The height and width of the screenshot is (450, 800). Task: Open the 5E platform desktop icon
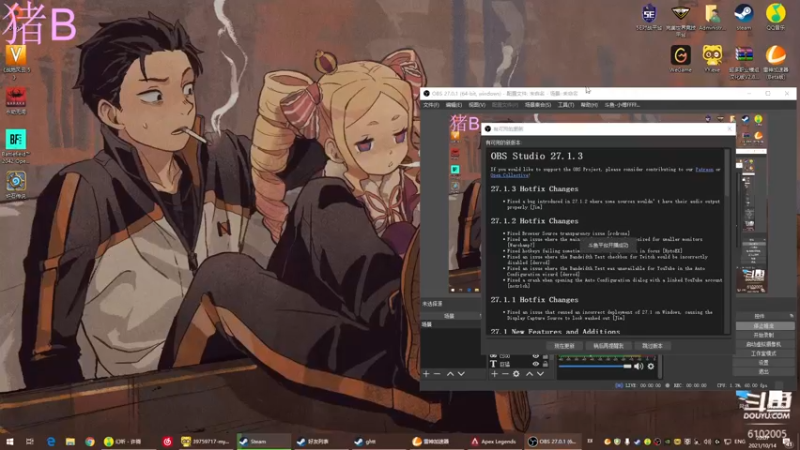649,17
